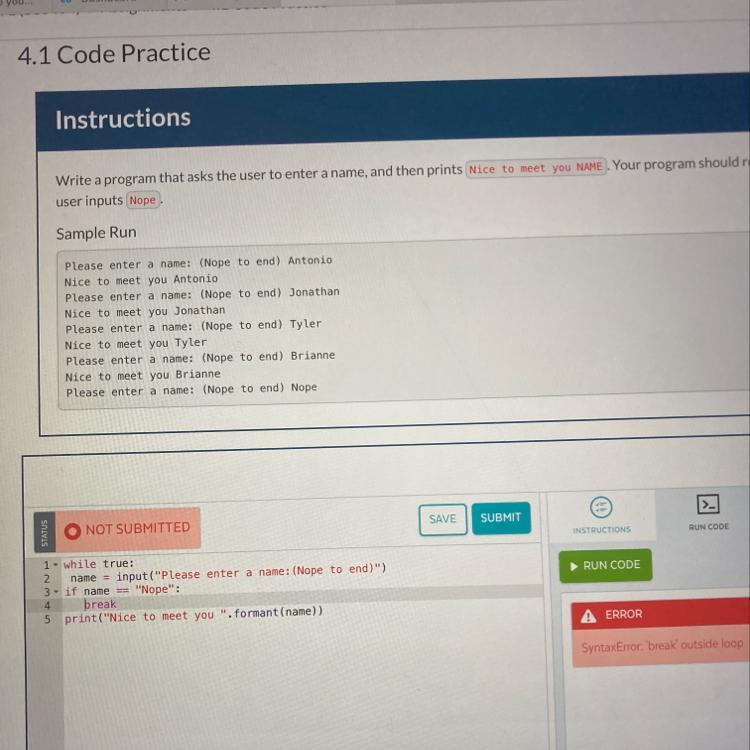The image size is (750, 750).
Task: Click the SyntaxError 'break' outside loop message
Action: tap(662, 645)
